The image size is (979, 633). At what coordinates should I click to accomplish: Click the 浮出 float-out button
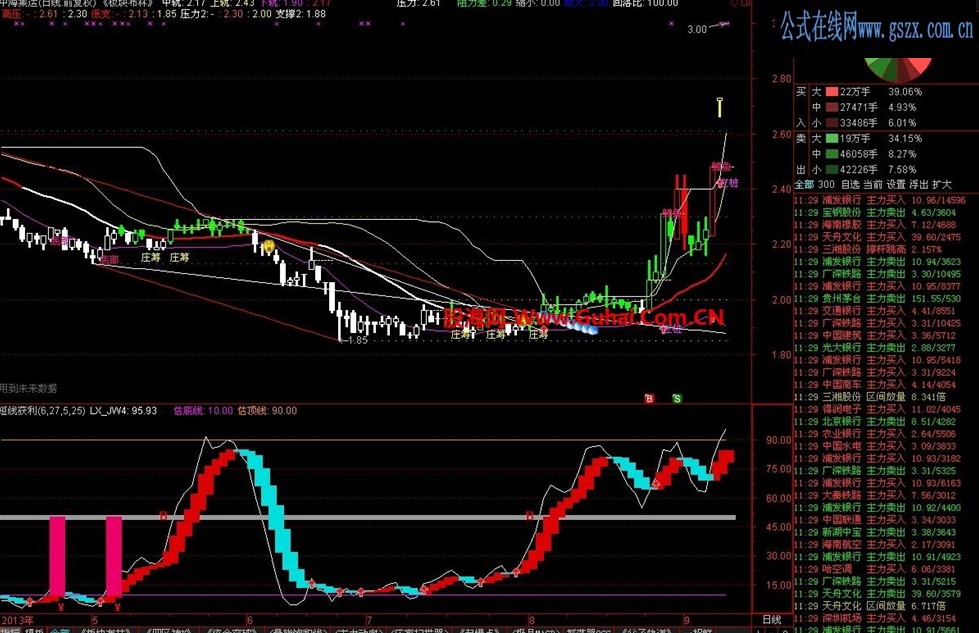tap(918, 185)
